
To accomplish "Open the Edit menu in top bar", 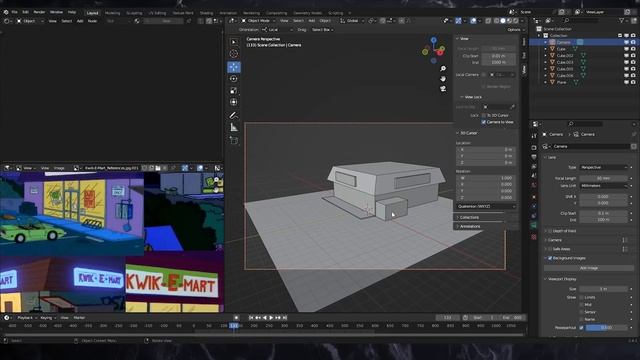I will pyautogui.click(x=25, y=12).
